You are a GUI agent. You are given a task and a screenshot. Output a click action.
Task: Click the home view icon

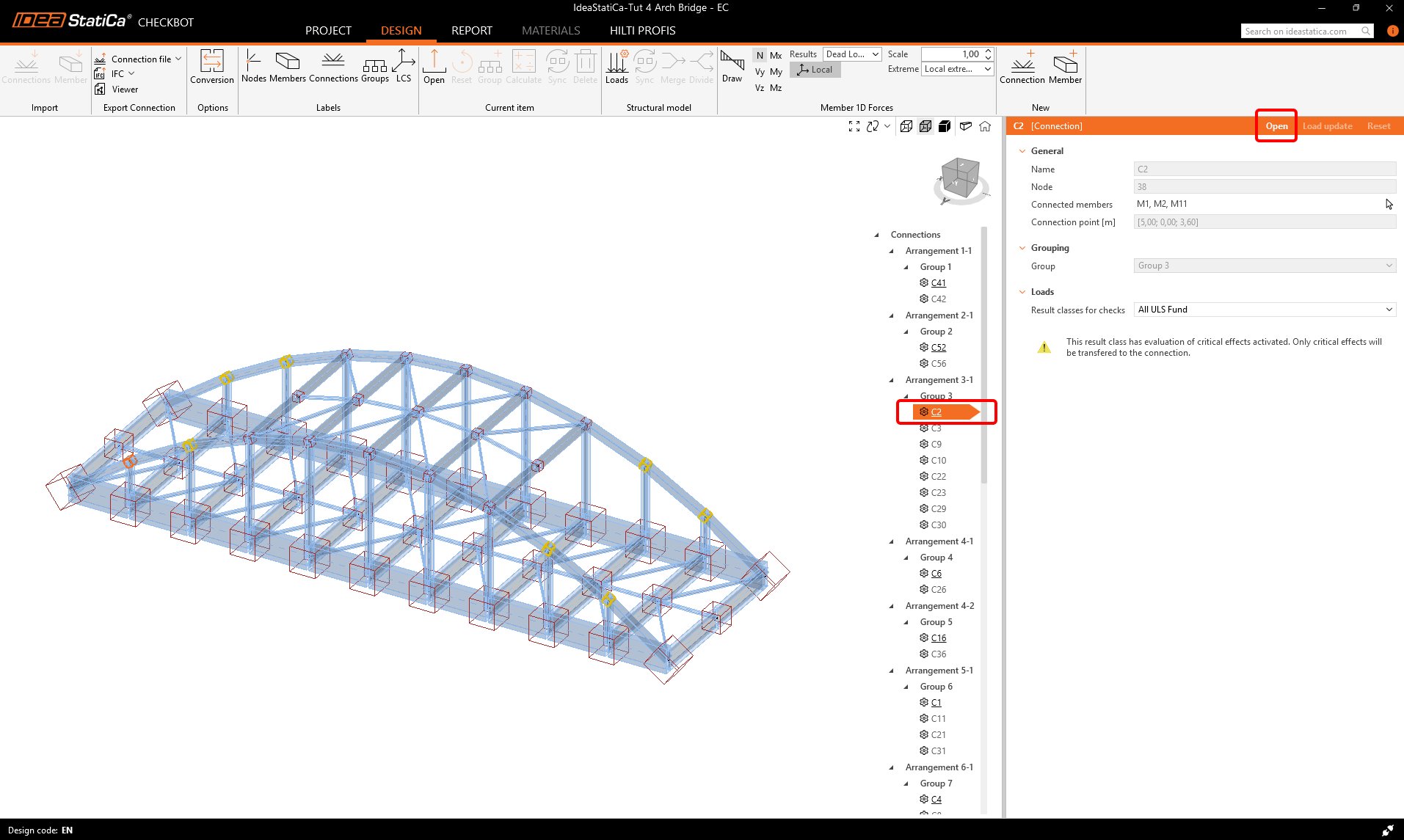pyautogui.click(x=985, y=126)
